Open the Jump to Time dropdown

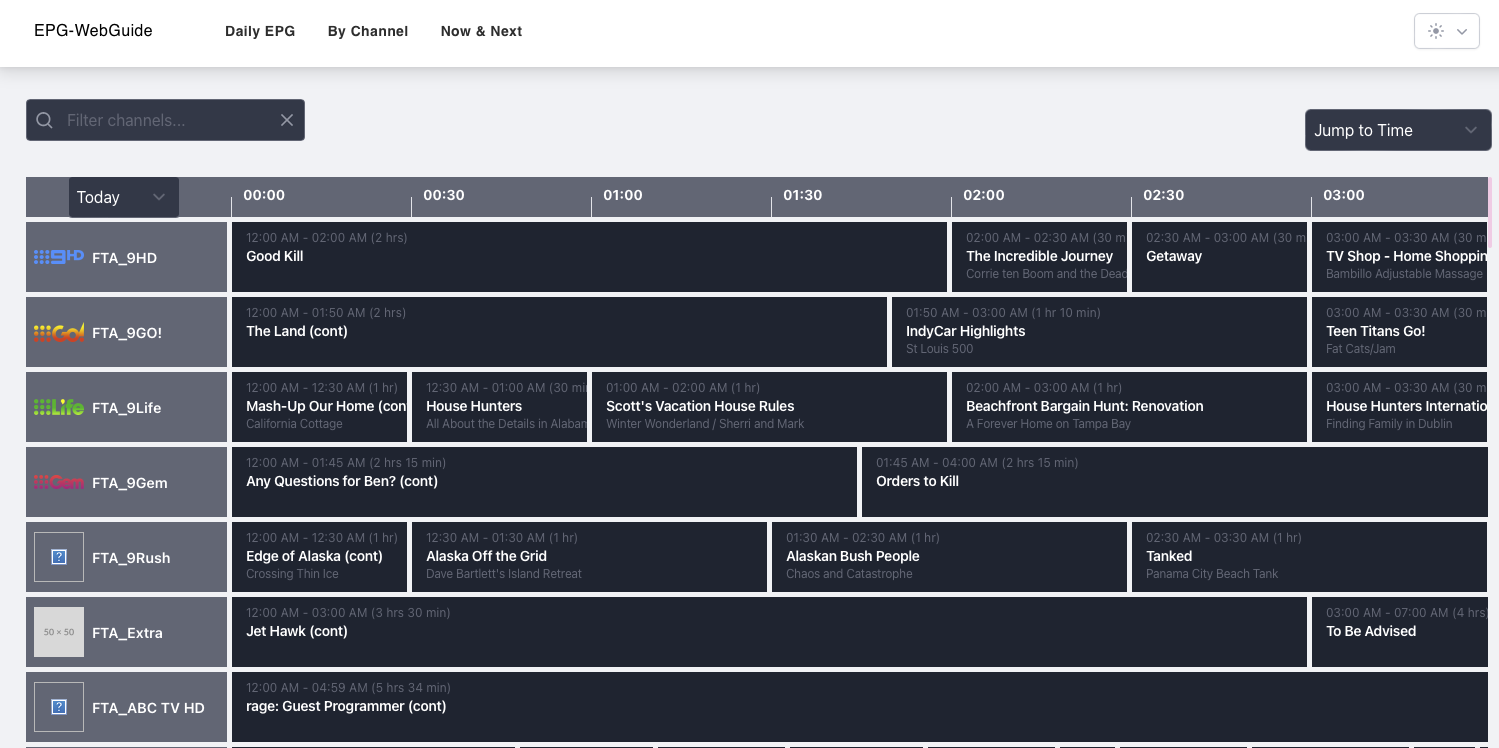[x=1397, y=130]
